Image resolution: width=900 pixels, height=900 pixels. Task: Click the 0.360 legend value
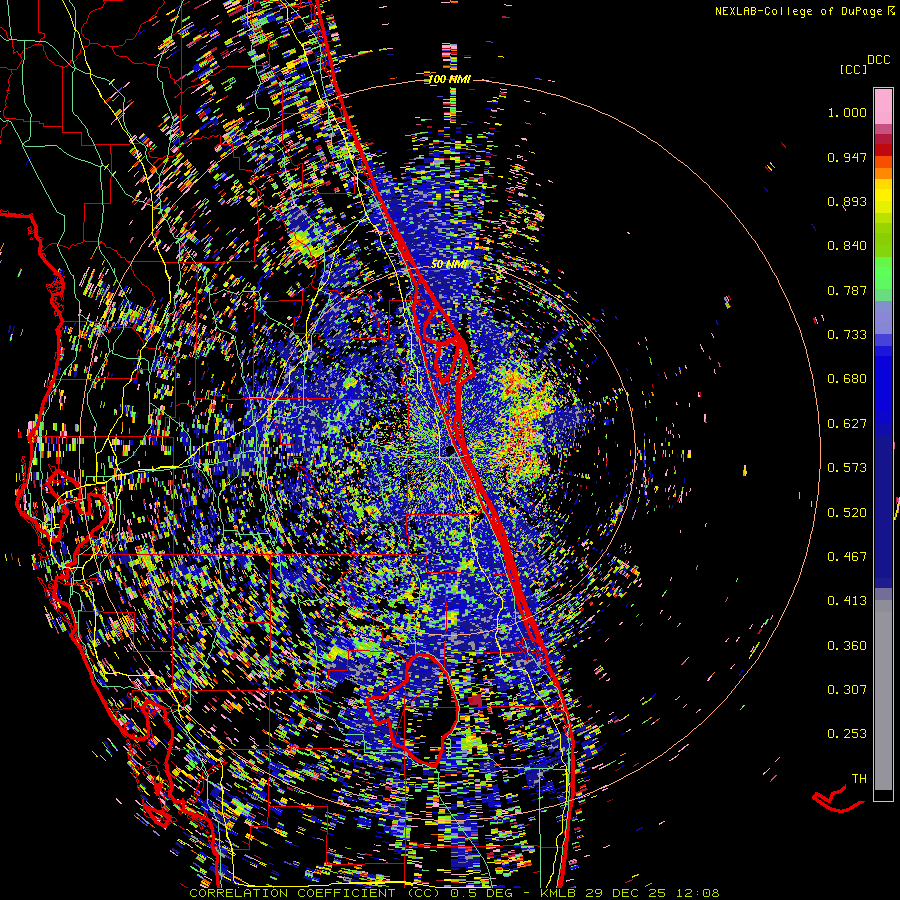(847, 646)
